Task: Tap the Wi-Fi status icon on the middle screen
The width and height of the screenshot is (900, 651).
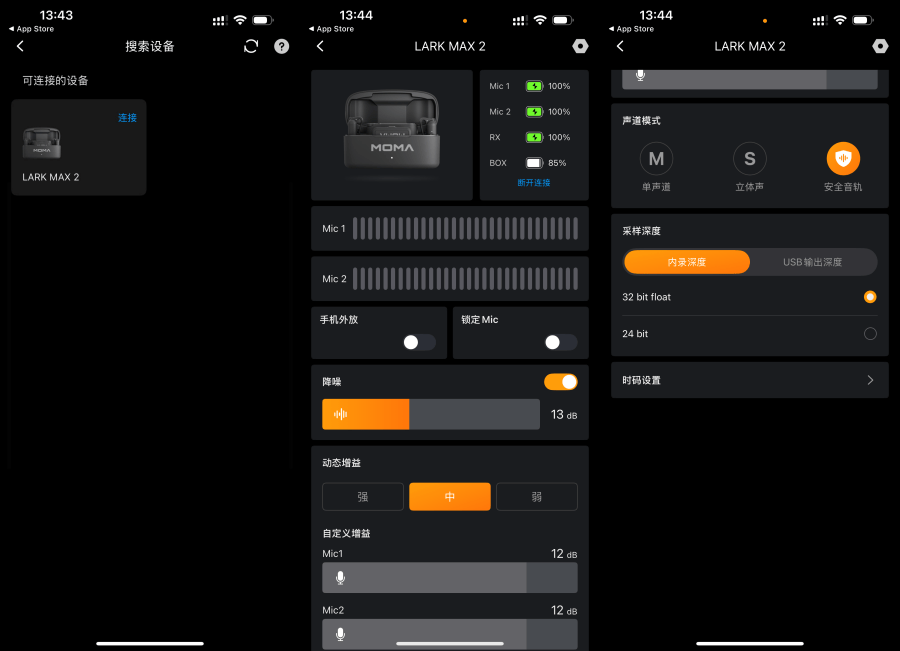Action: point(540,21)
